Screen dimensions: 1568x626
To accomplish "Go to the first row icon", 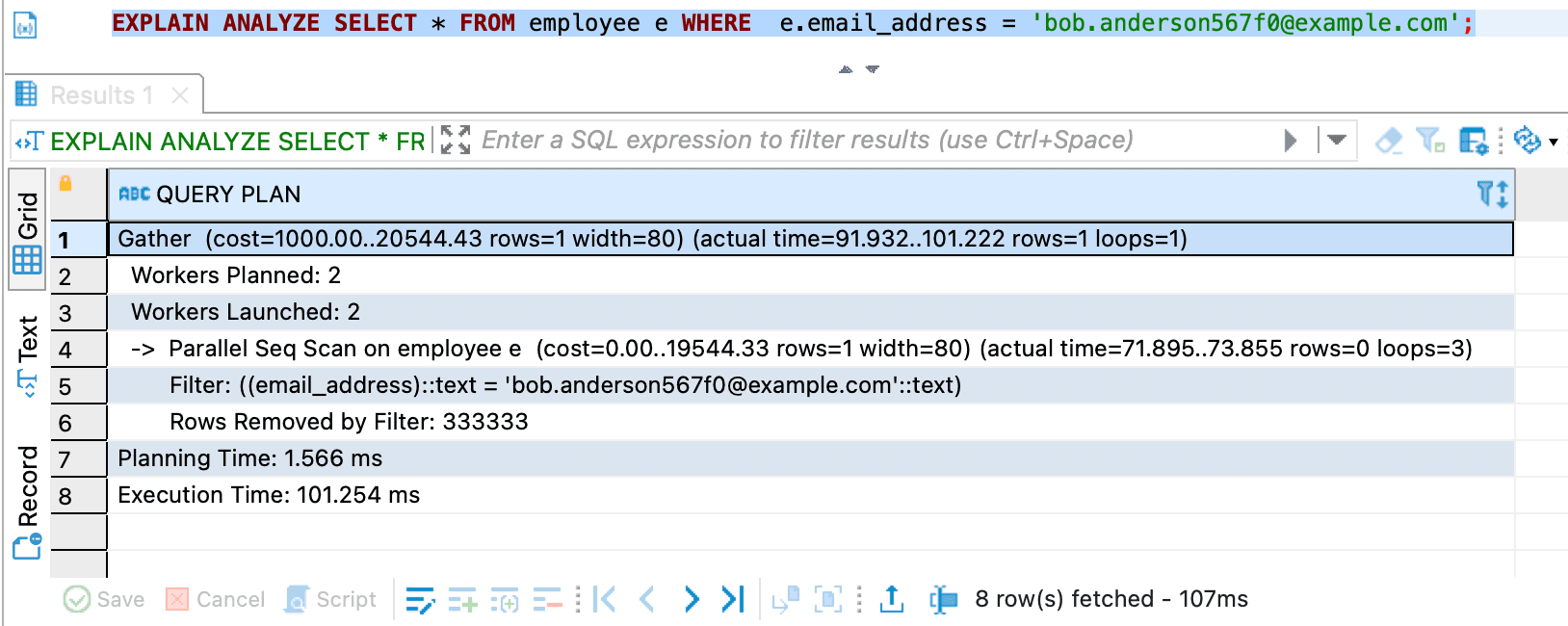I will 605,599.
